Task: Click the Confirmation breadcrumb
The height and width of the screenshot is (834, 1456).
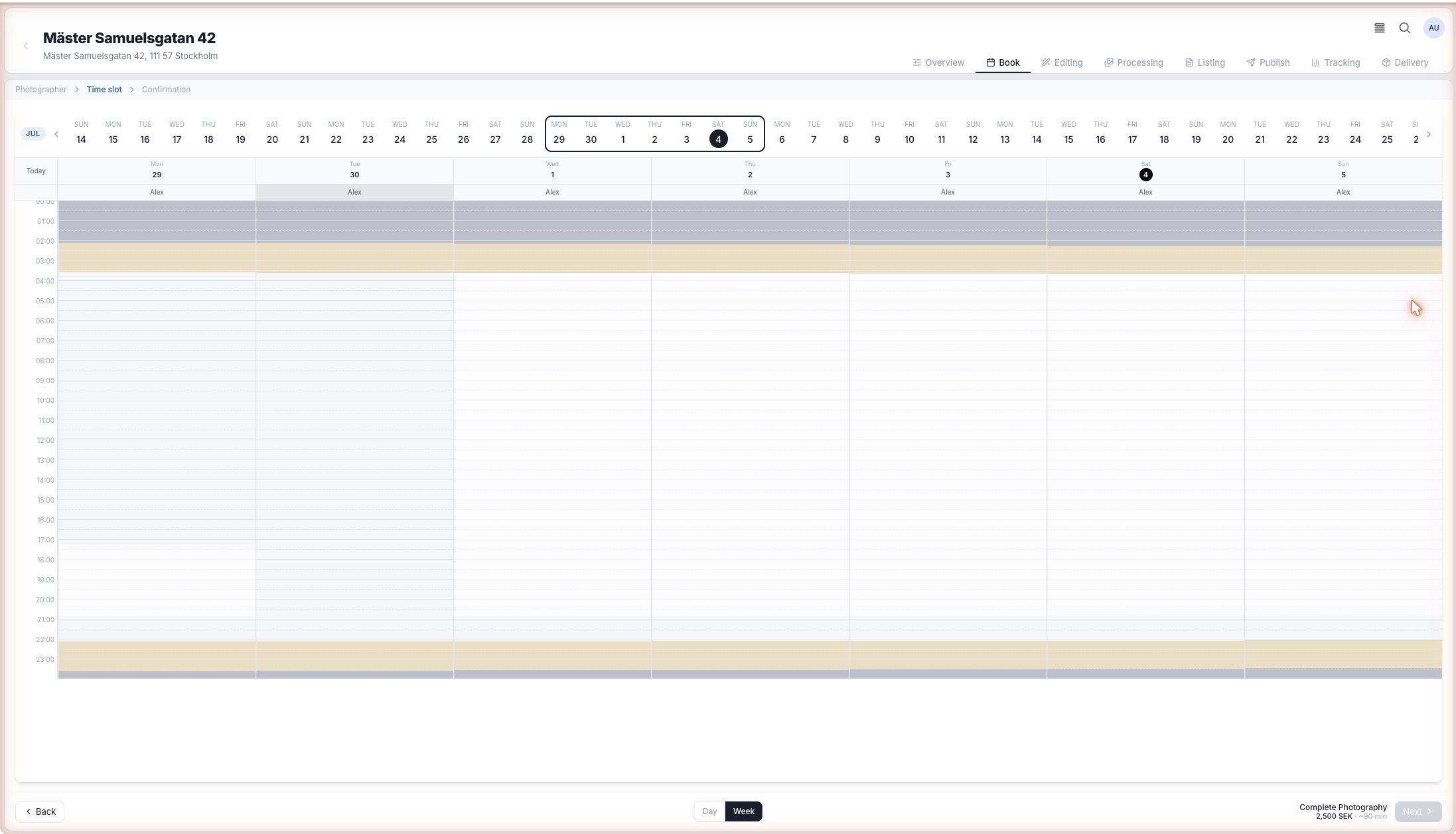Action: tap(166, 90)
